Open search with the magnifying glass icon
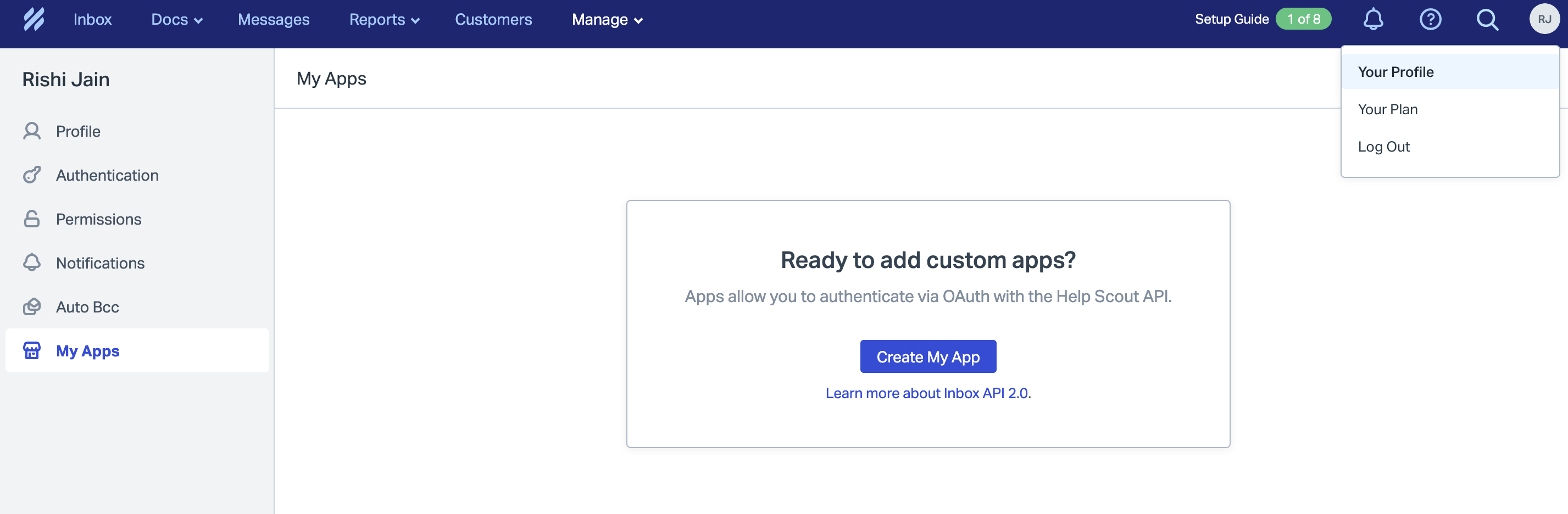This screenshot has width=1568, height=514. pos(1487,19)
